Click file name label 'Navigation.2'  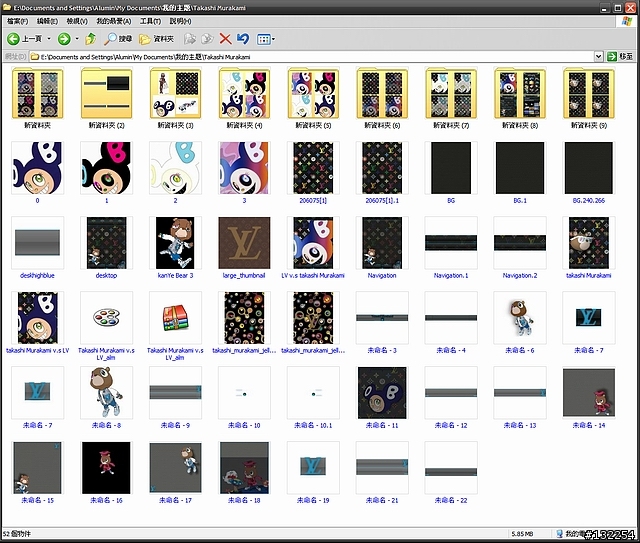click(520, 276)
